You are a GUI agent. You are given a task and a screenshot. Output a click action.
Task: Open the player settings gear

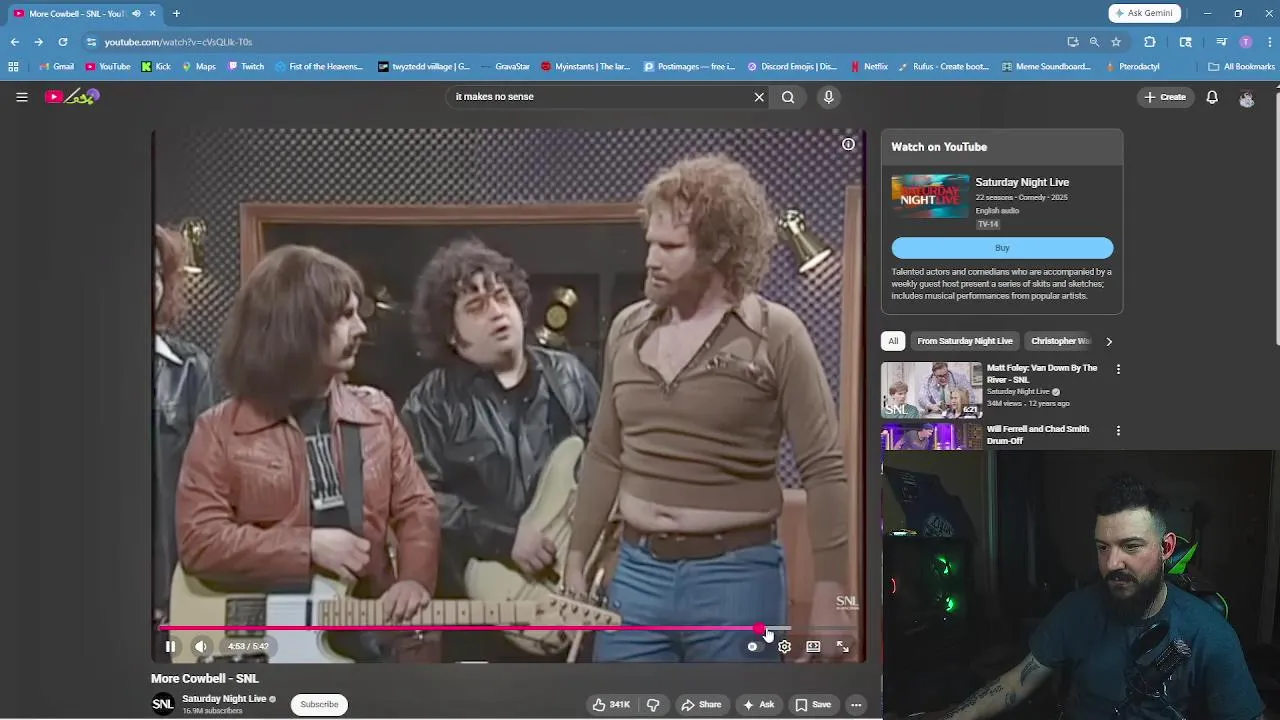pyautogui.click(x=784, y=647)
